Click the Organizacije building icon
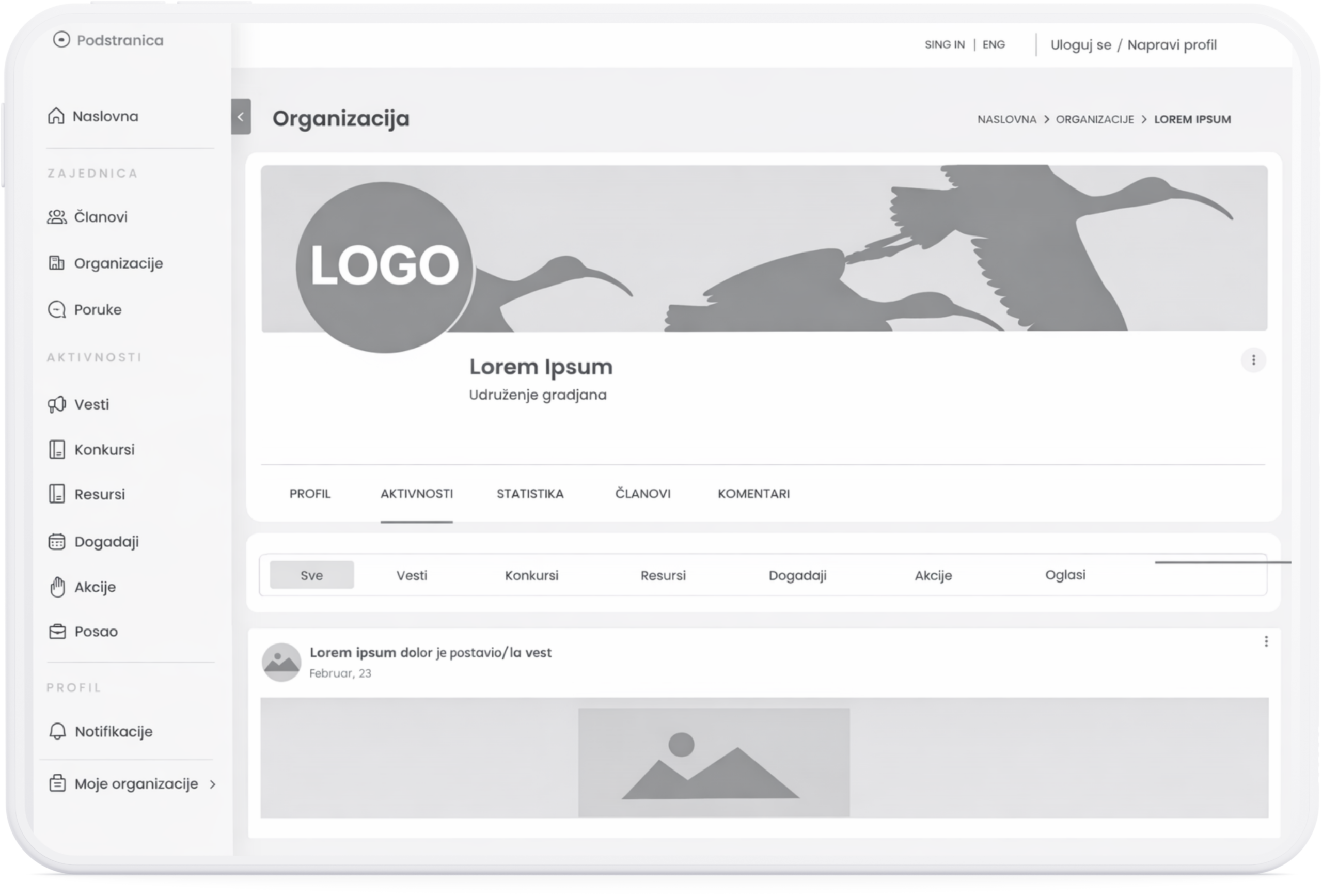Image resolution: width=1322 pixels, height=896 pixels. (x=56, y=263)
